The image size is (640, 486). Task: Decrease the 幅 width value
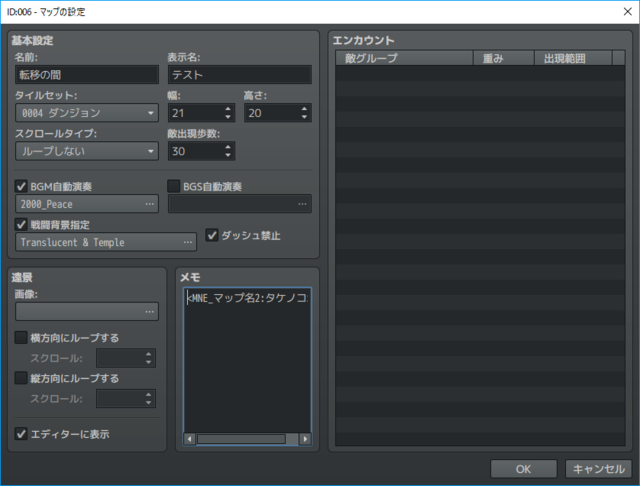[x=228, y=117]
